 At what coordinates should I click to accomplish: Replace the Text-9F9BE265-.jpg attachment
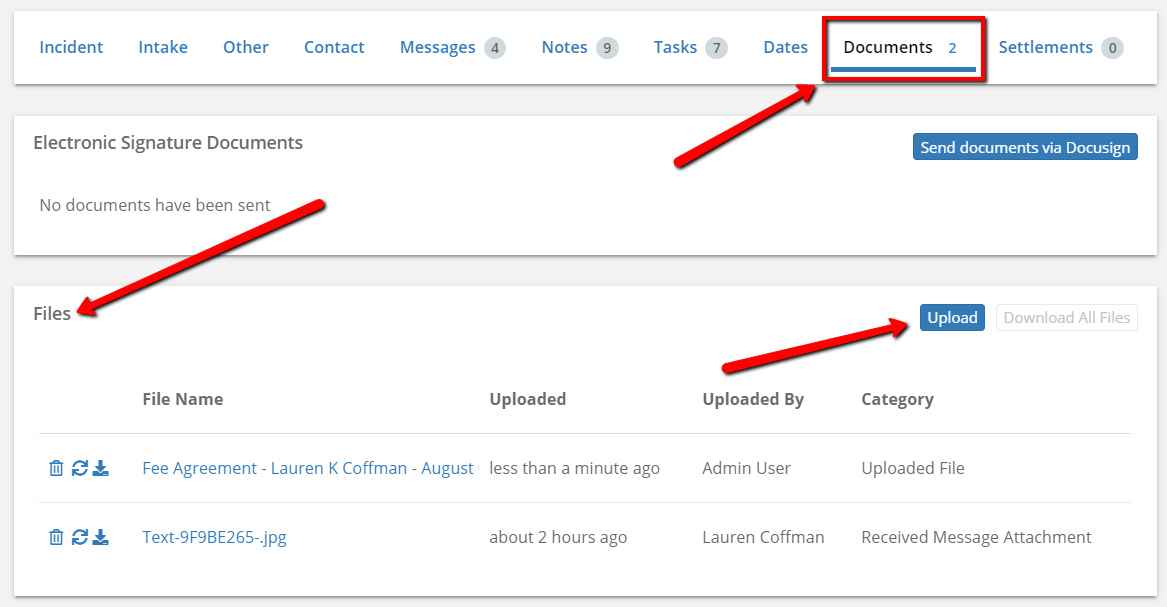[78, 537]
